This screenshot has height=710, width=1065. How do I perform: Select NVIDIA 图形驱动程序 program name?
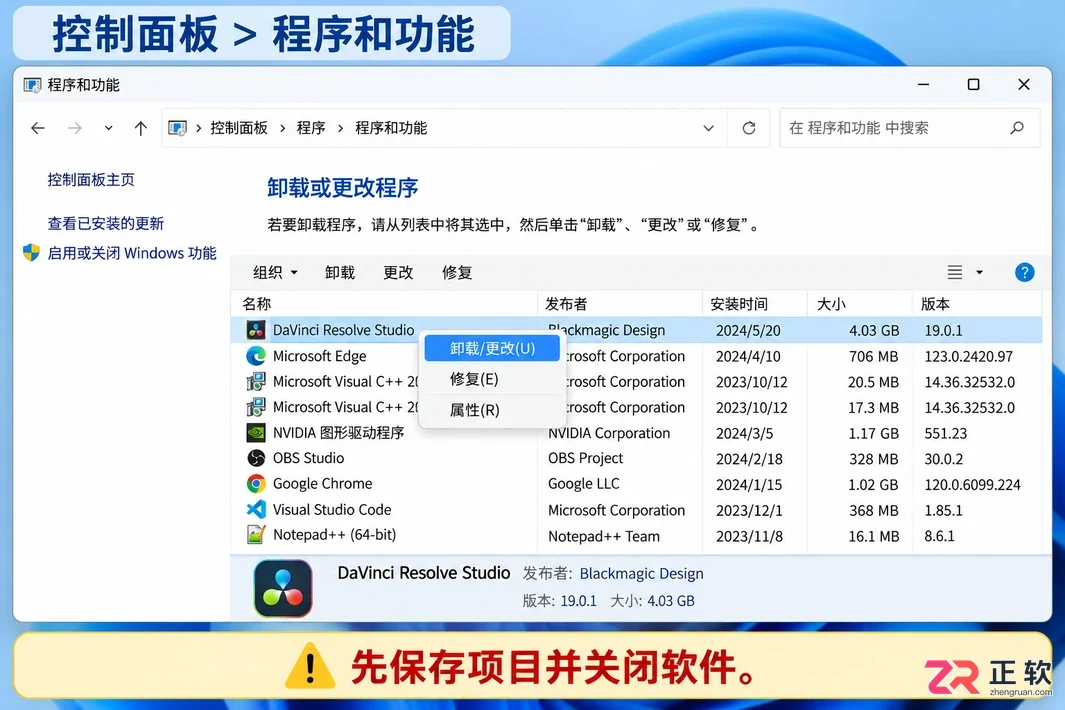tap(338, 433)
